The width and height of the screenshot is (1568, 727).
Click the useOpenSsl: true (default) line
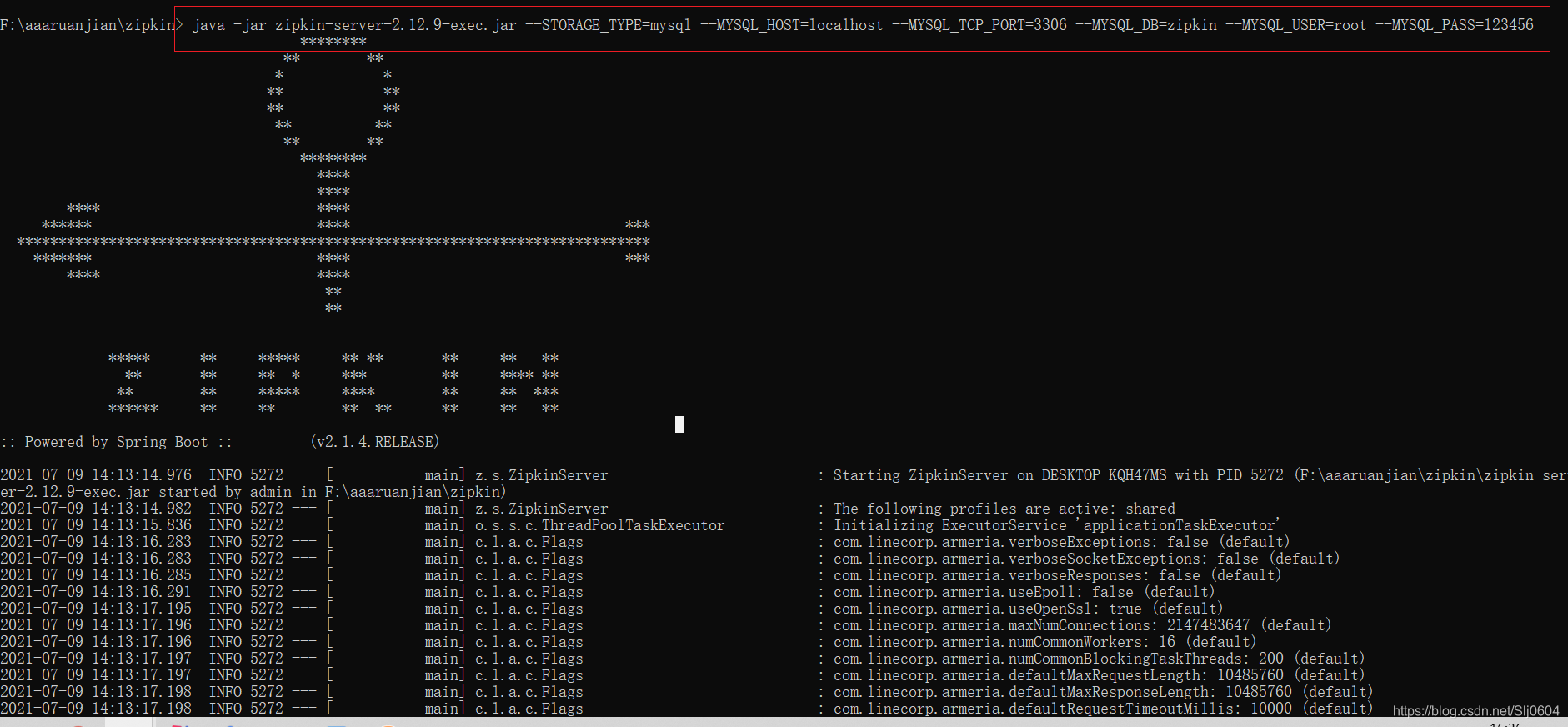(x=1029, y=609)
